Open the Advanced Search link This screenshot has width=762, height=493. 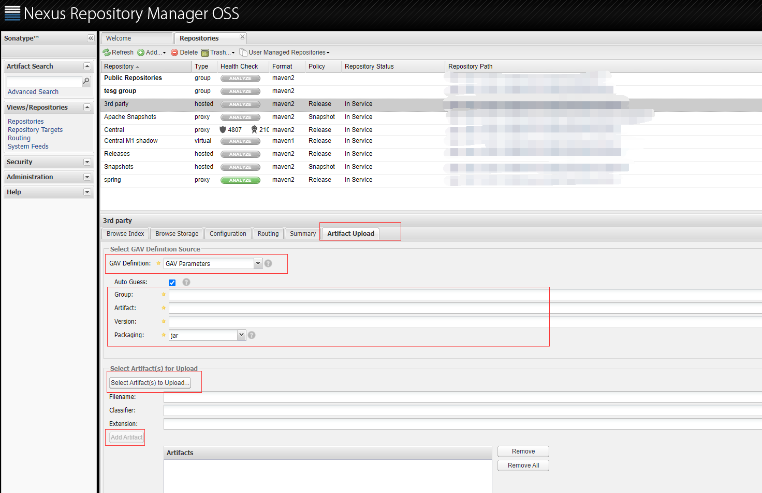33,91
